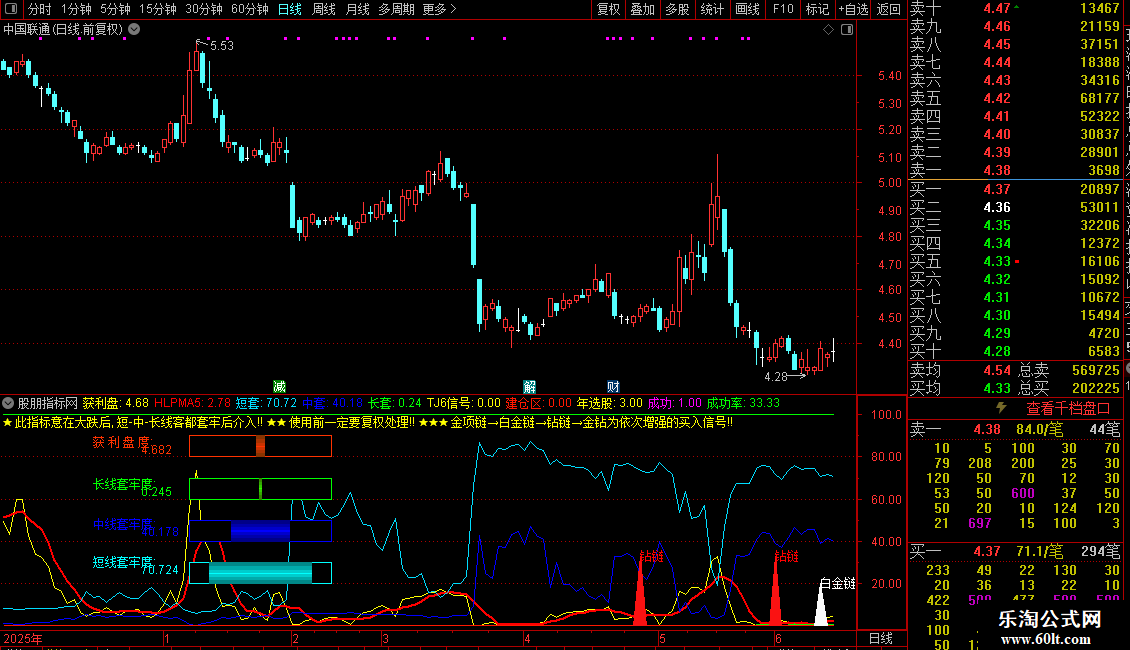
Task: Click the lightning bolt icon beside 查看千档盘口
Action: click(1001, 408)
